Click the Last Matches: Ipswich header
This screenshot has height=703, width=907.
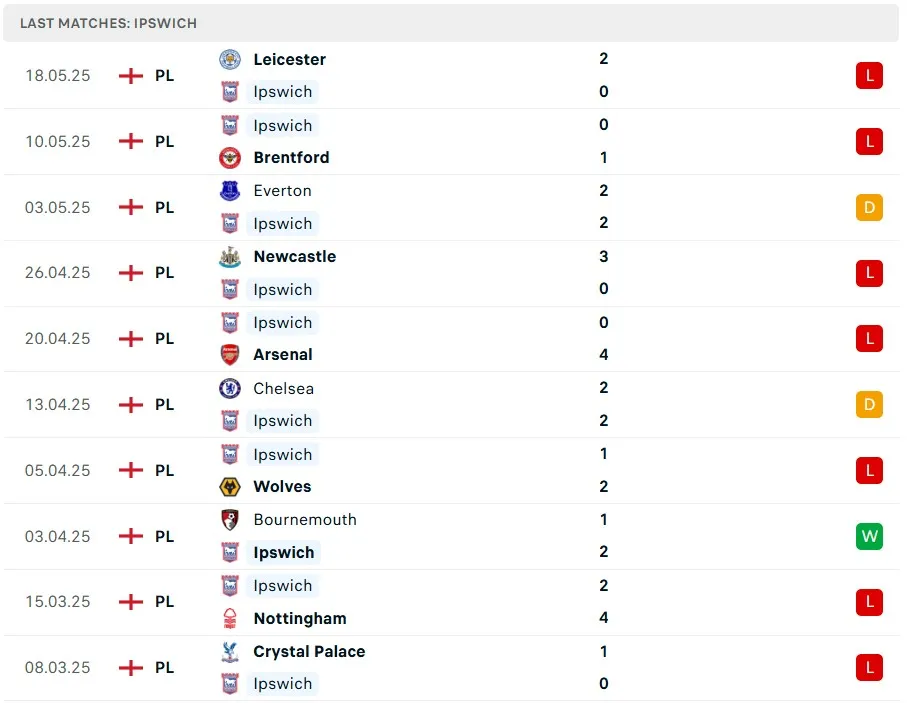pyautogui.click(x=108, y=22)
